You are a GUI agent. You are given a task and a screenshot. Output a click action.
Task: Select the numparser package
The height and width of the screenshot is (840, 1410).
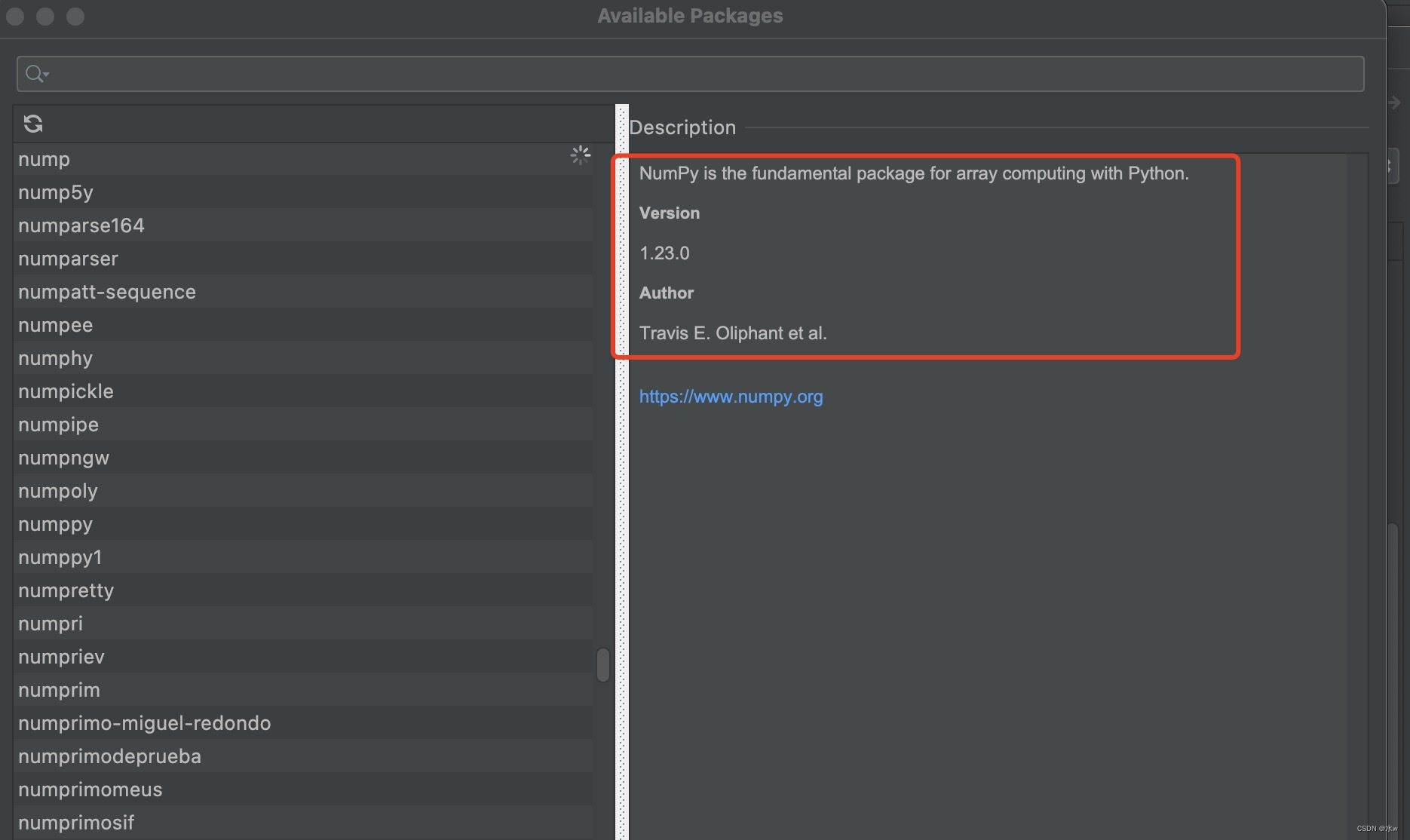pos(303,259)
